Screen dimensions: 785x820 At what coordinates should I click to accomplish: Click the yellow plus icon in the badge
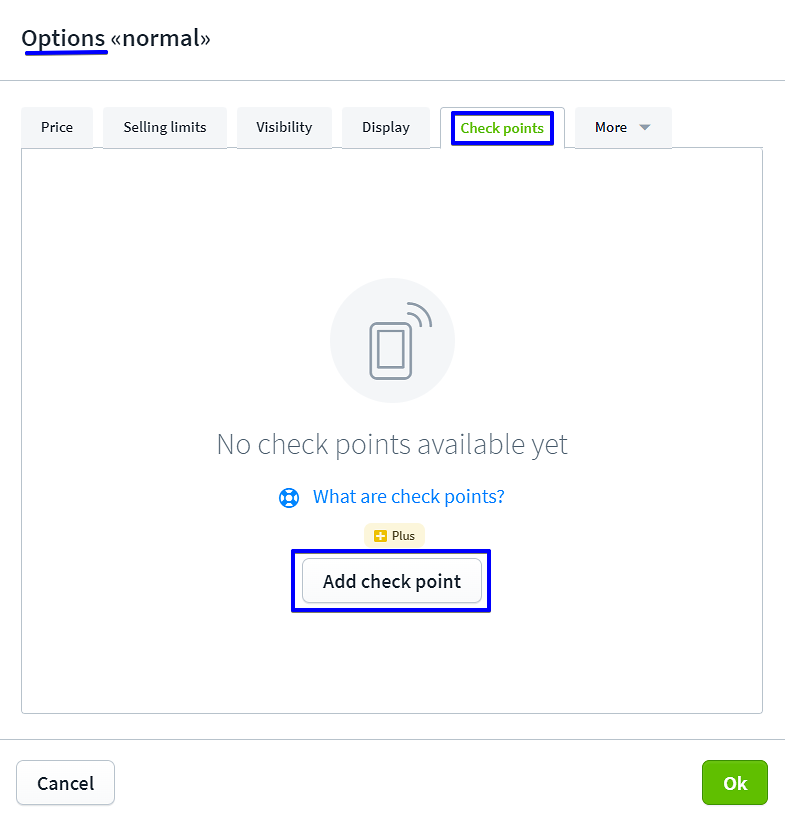click(x=380, y=536)
